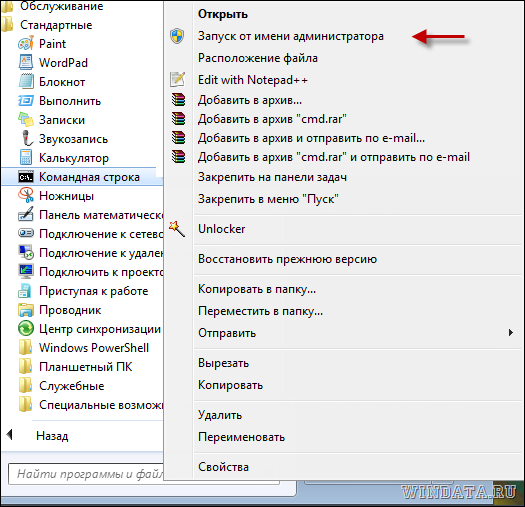This screenshot has height=507, width=525.
Task: Click the Записки sticky notes icon
Action: coord(26,120)
